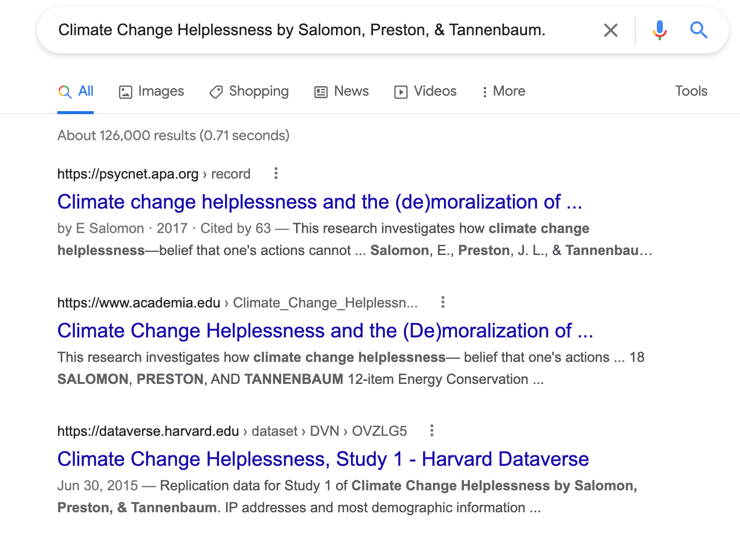Viewport: 740px width, 535px height.
Task: Click the https://psycnet.apa.org › record URL
Action: (x=154, y=174)
